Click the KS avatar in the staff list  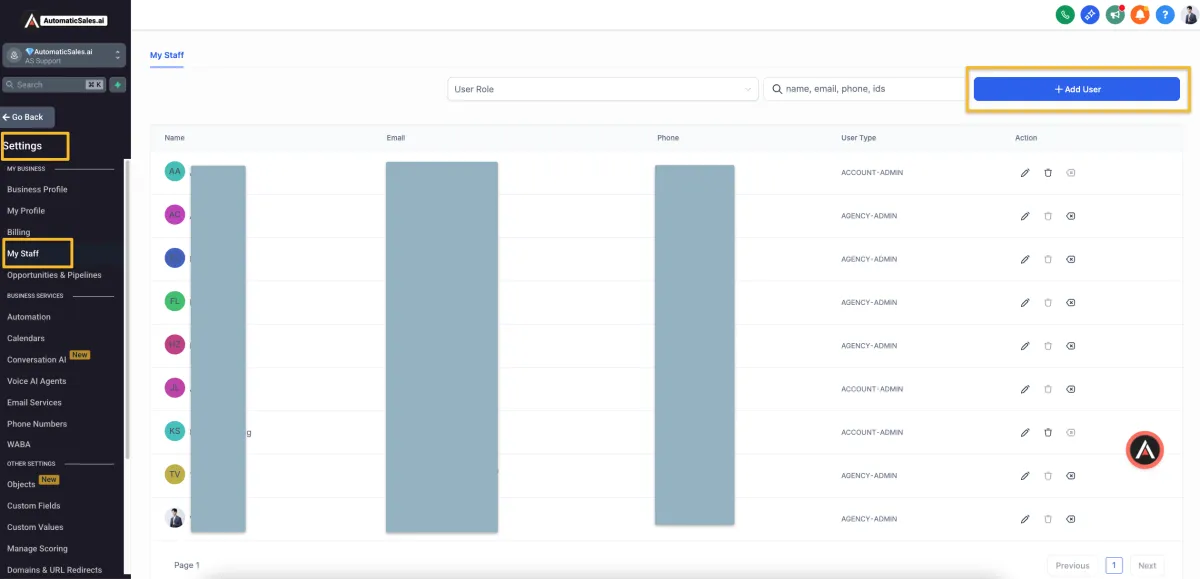coord(175,431)
